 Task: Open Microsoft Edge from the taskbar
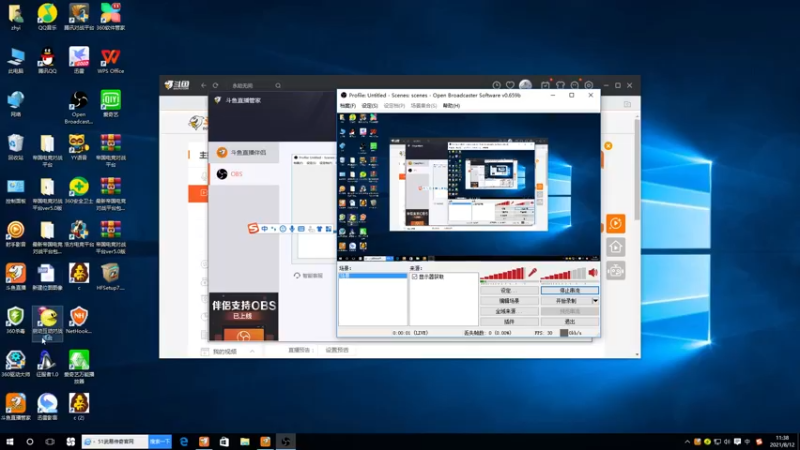click(x=184, y=441)
